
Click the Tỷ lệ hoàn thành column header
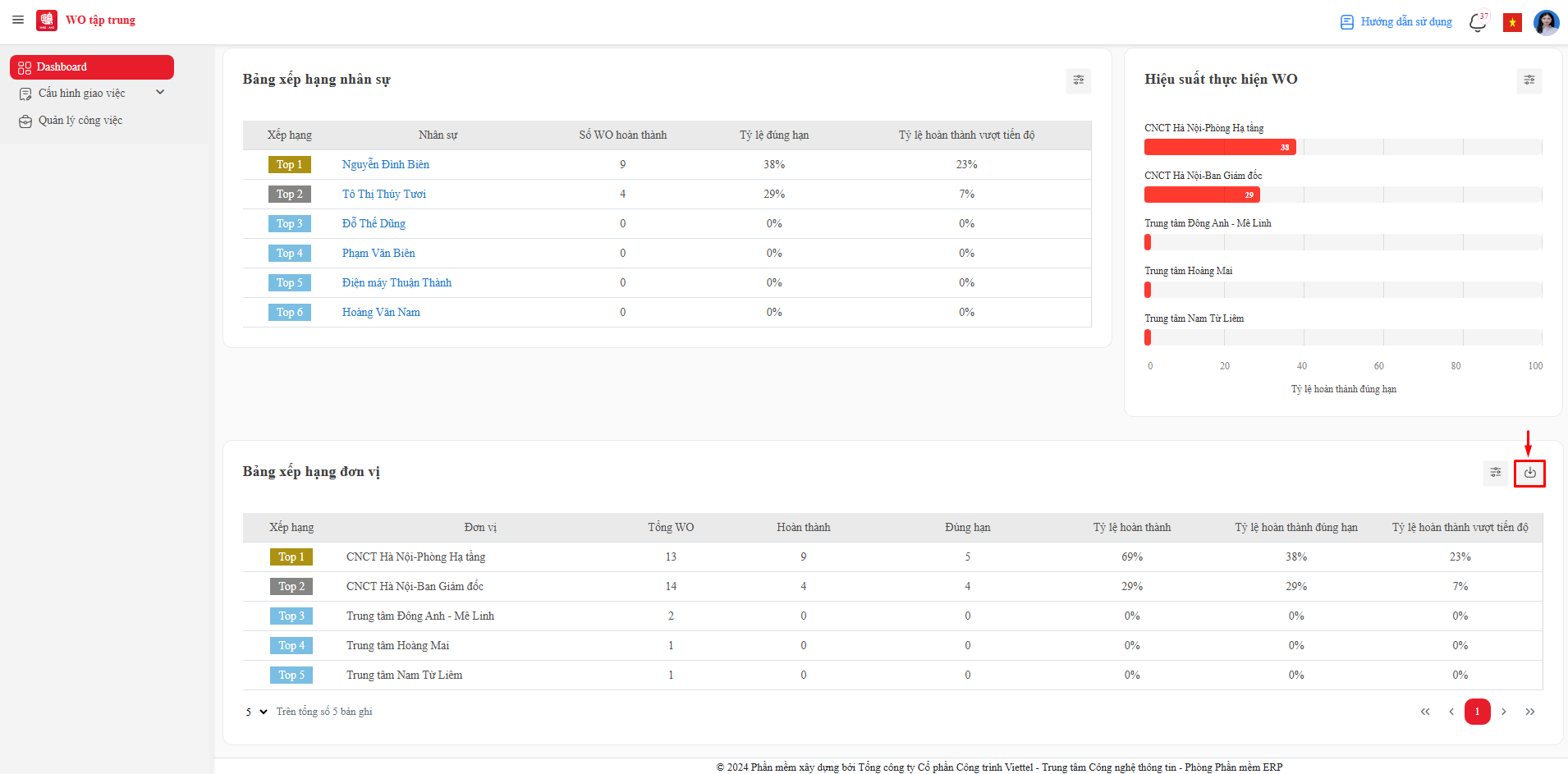pos(1132,528)
